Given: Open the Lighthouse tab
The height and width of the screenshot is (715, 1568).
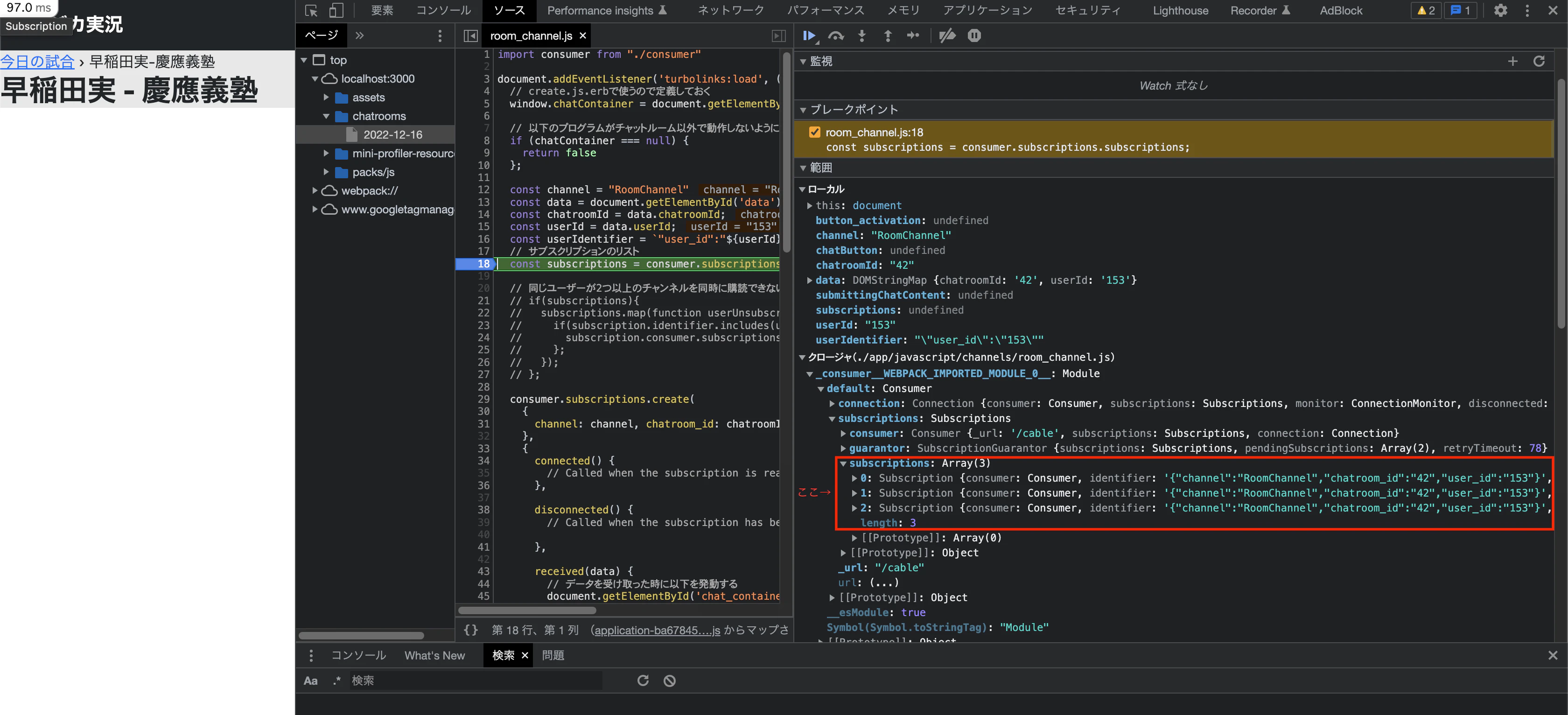Looking at the screenshot, I should click(x=1180, y=11).
